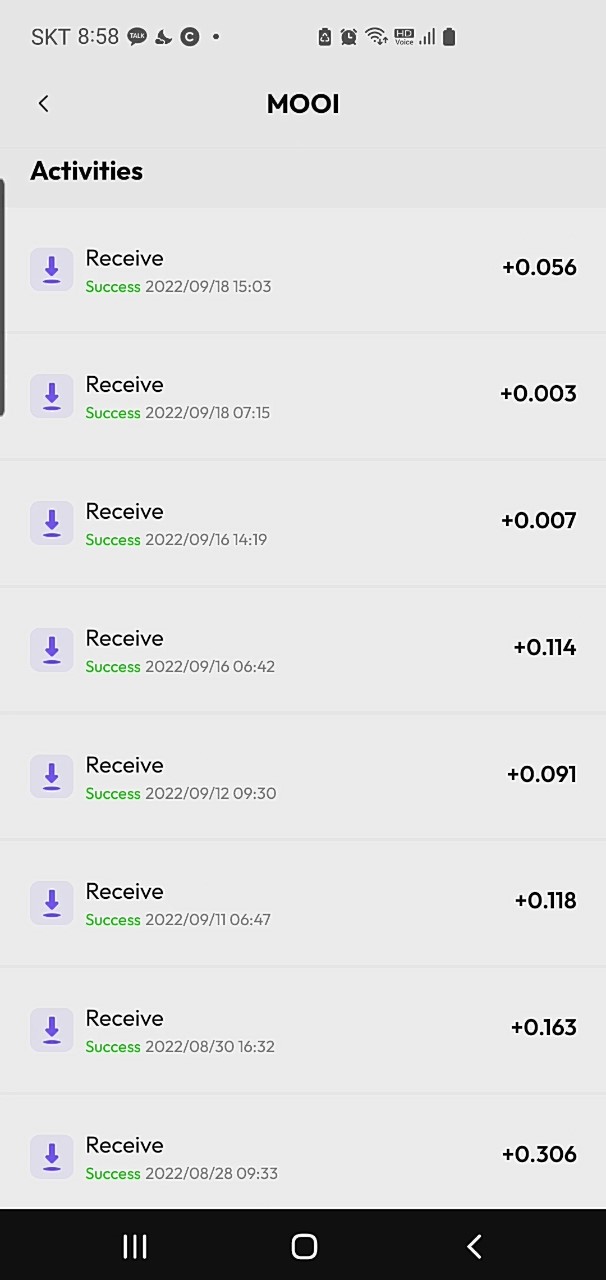Image resolution: width=606 pixels, height=1280 pixels.
Task: Select the +0.114 transaction amount
Action: click(x=545, y=647)
